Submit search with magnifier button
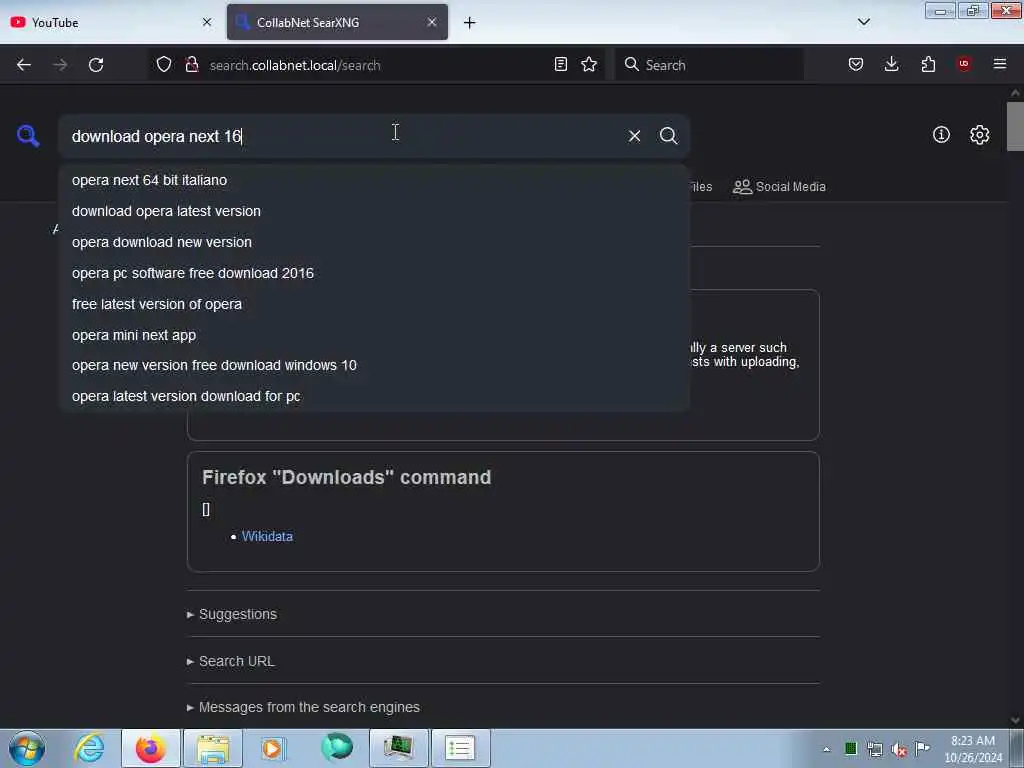The height and width of the screenshot is (768, 1024). [668, 136]
